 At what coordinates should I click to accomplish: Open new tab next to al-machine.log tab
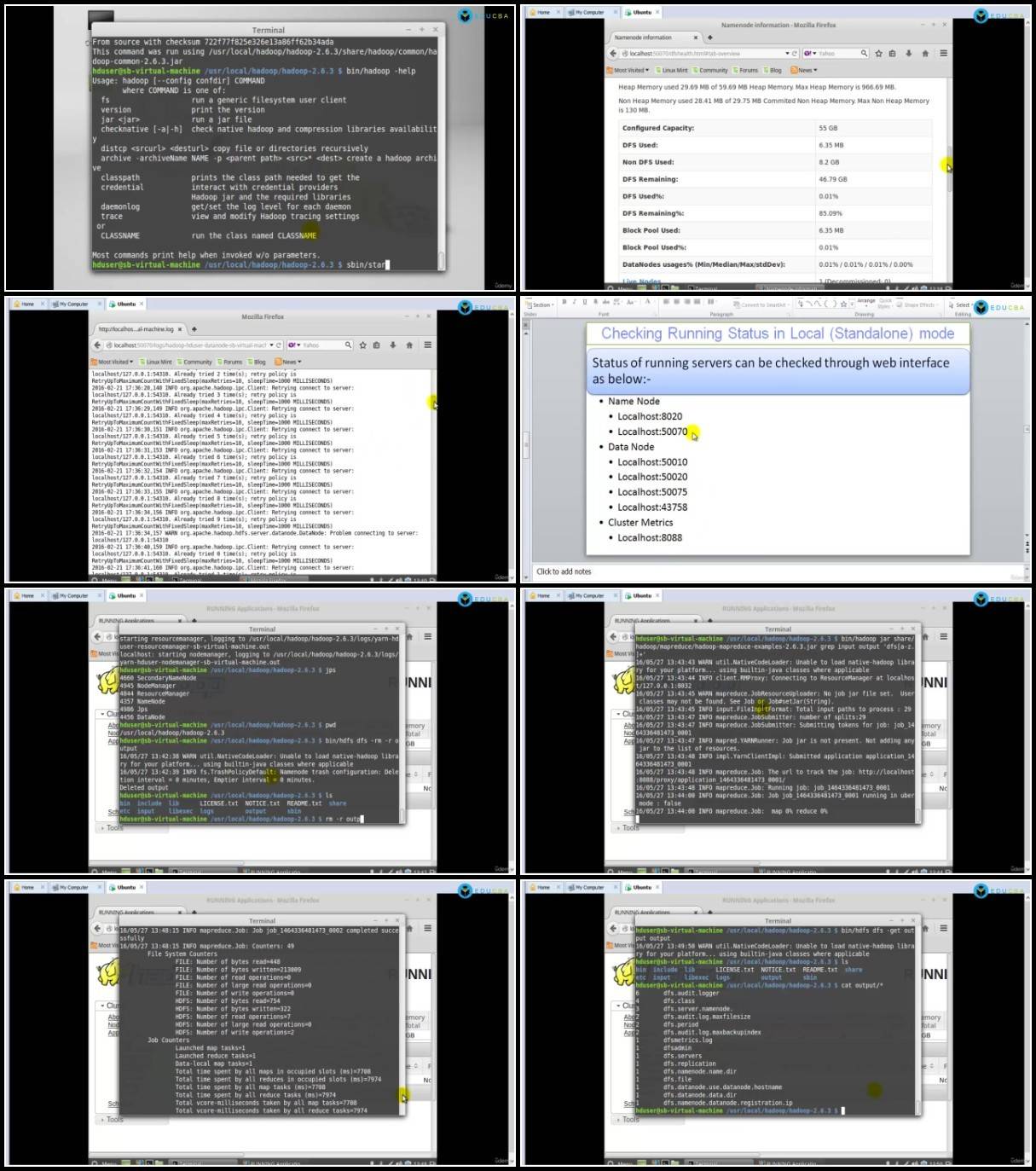click(x=194, y=329)
